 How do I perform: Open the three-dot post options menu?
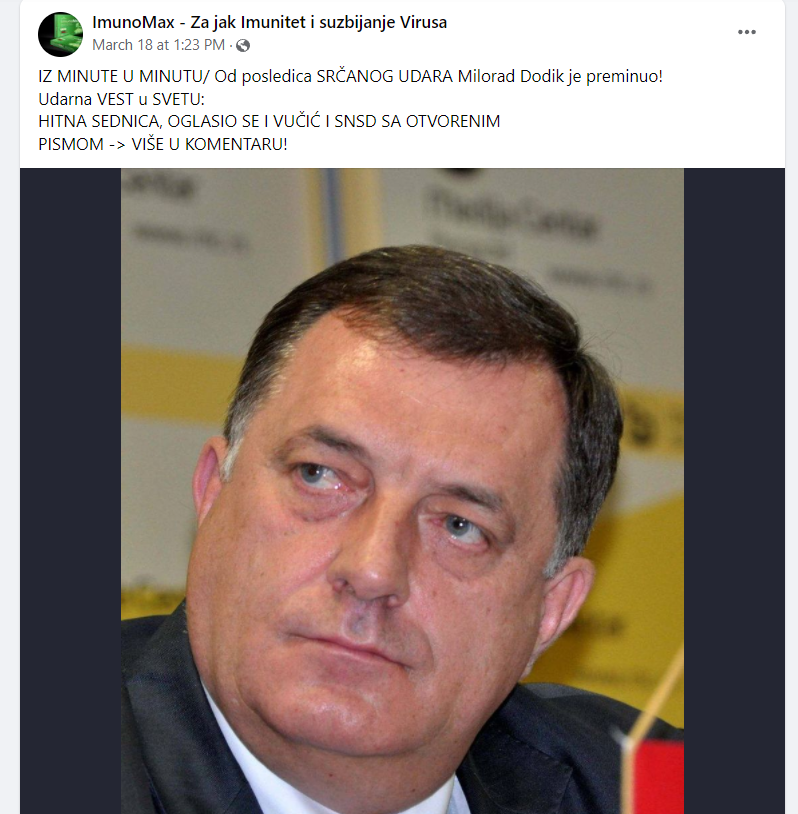746,32
